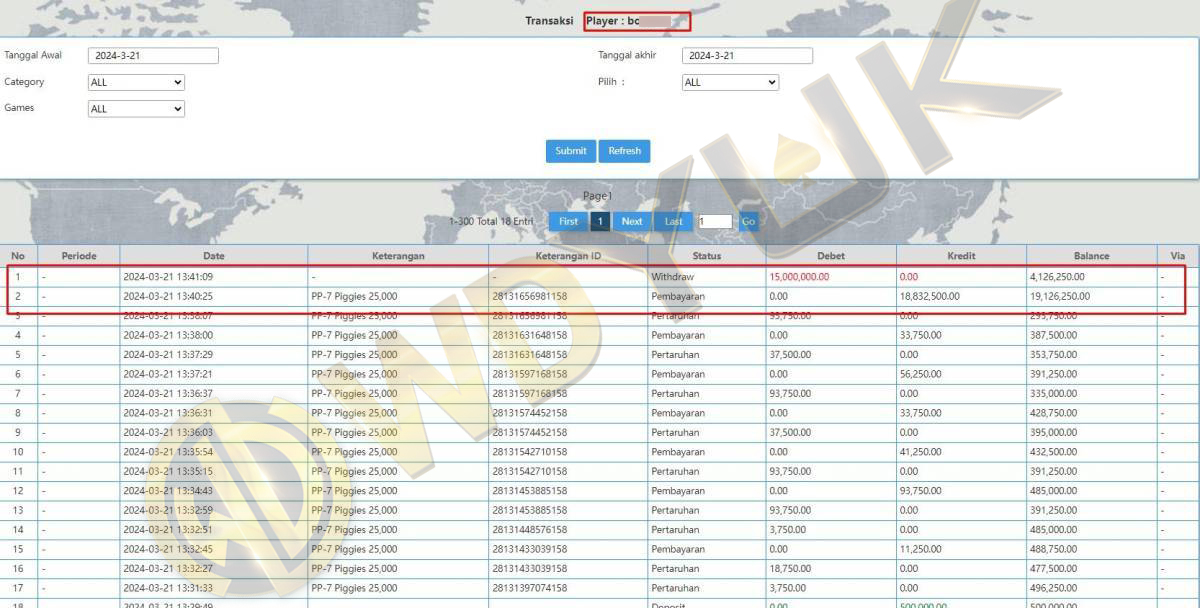This screenshot has height=608, width=1200.
Task: Click the Via column header
Action: [x=1178, y=256]
